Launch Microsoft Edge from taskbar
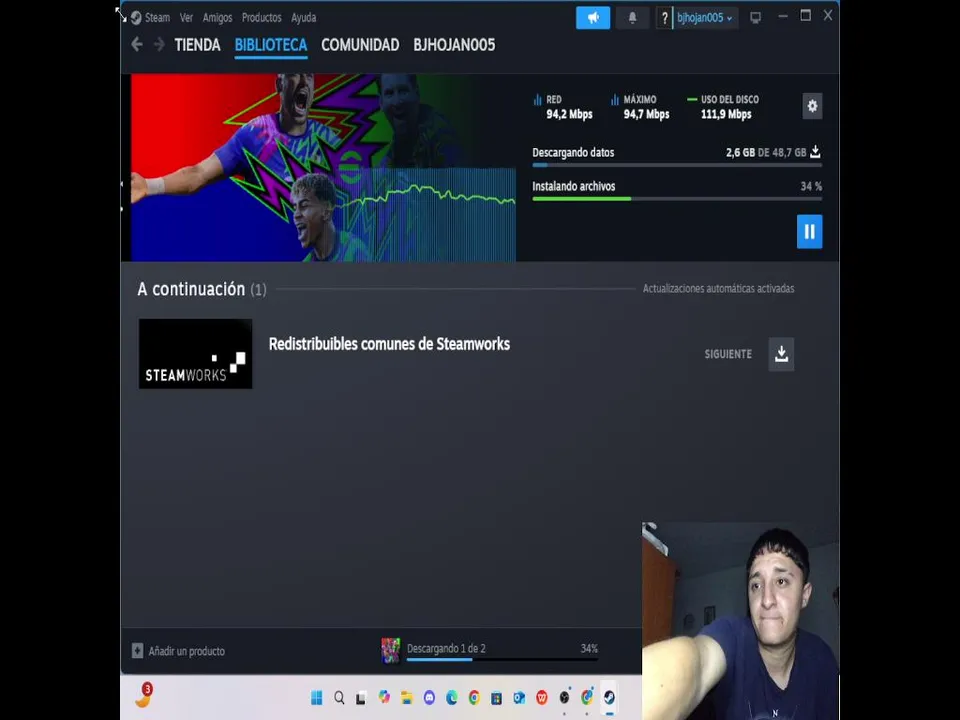The width and height of the screenshot is (960, 720). pos(452,697)
